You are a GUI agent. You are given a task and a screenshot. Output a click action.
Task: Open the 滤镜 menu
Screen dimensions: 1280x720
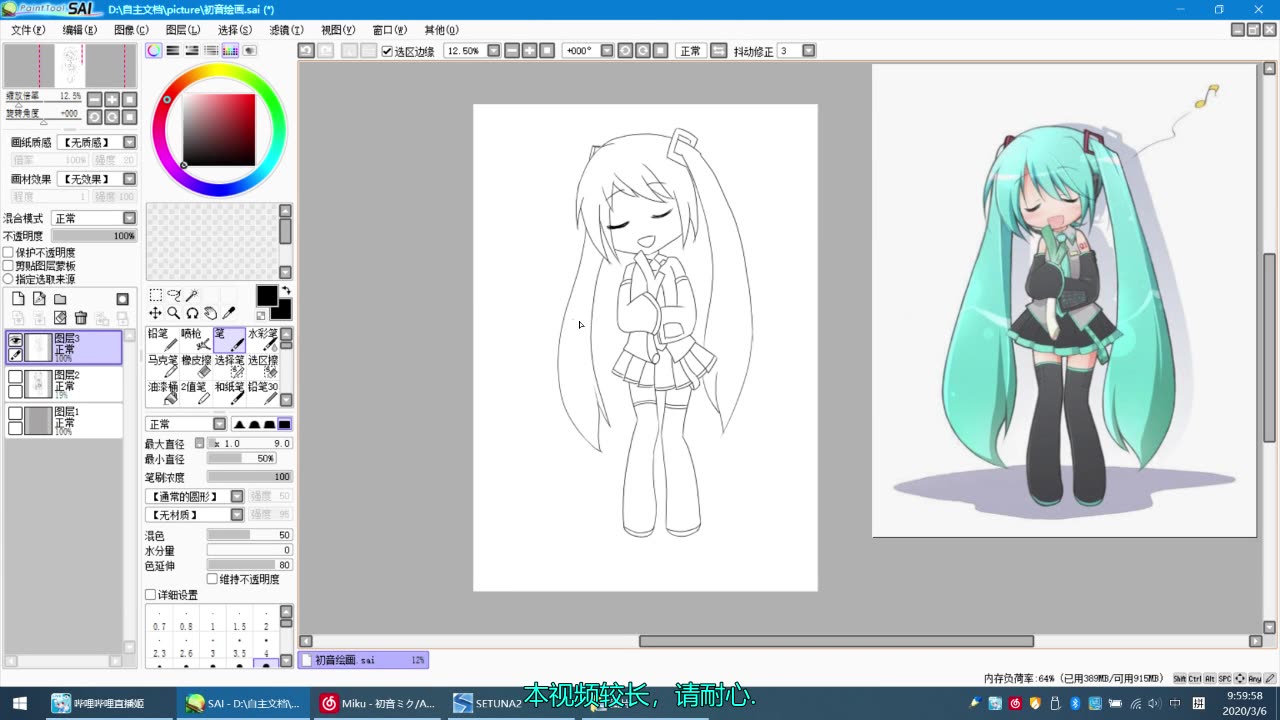coord(286,30)
